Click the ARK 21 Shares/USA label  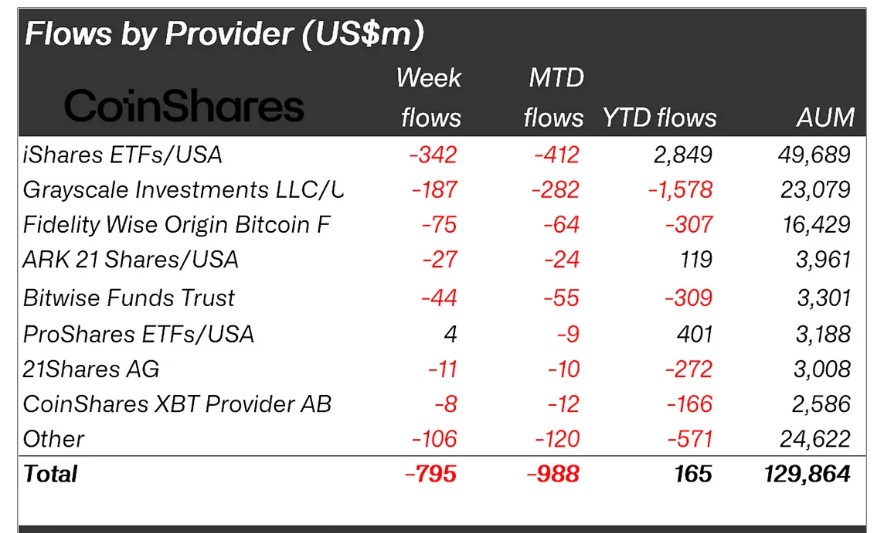[x=131, y=260]
